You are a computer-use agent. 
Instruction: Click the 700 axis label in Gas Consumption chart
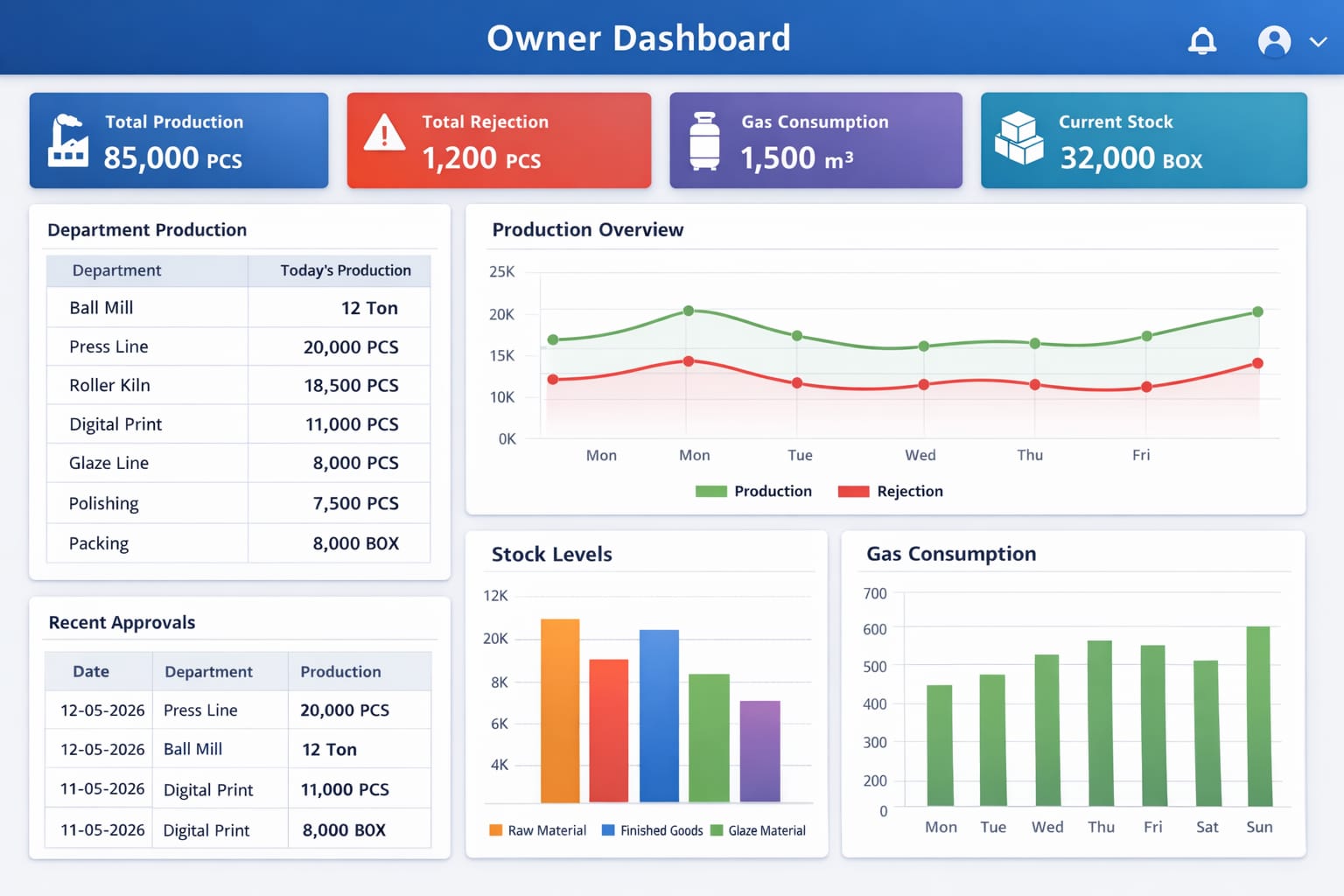pos(875,593)
